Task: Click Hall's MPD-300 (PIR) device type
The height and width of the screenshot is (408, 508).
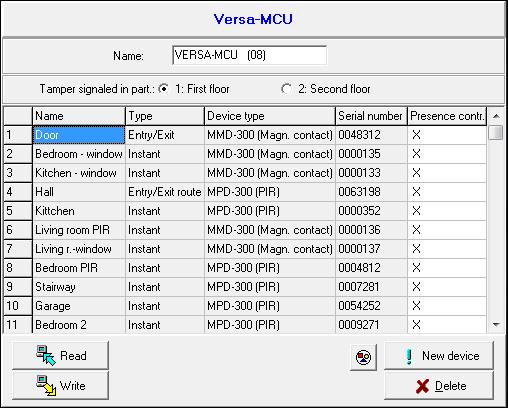Action: point(270,192)
